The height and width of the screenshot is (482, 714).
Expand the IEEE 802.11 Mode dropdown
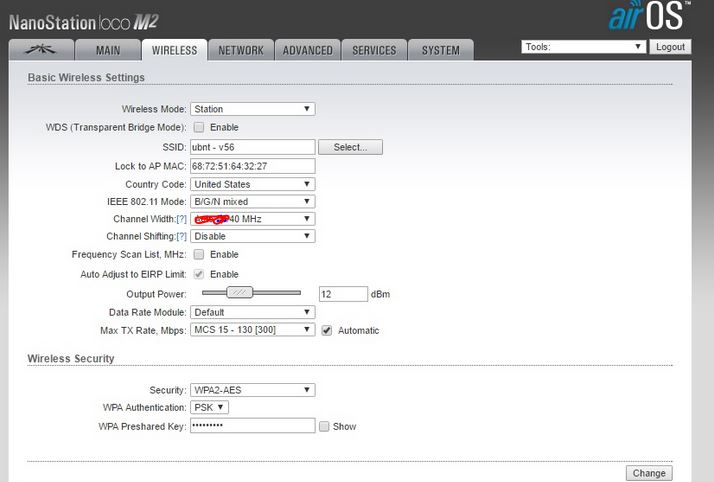click(x=253, y=201)
